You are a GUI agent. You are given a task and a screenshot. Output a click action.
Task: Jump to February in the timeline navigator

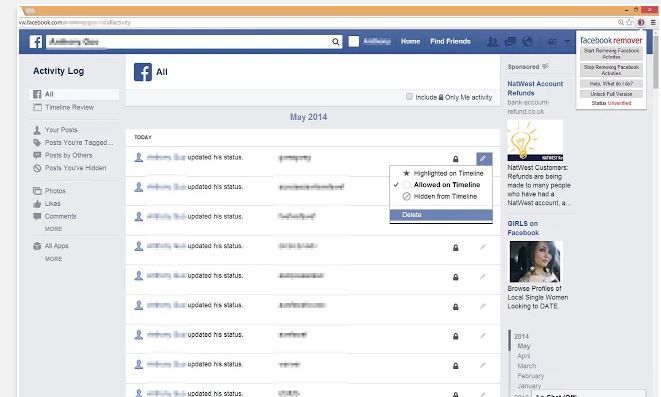(531, 376)
